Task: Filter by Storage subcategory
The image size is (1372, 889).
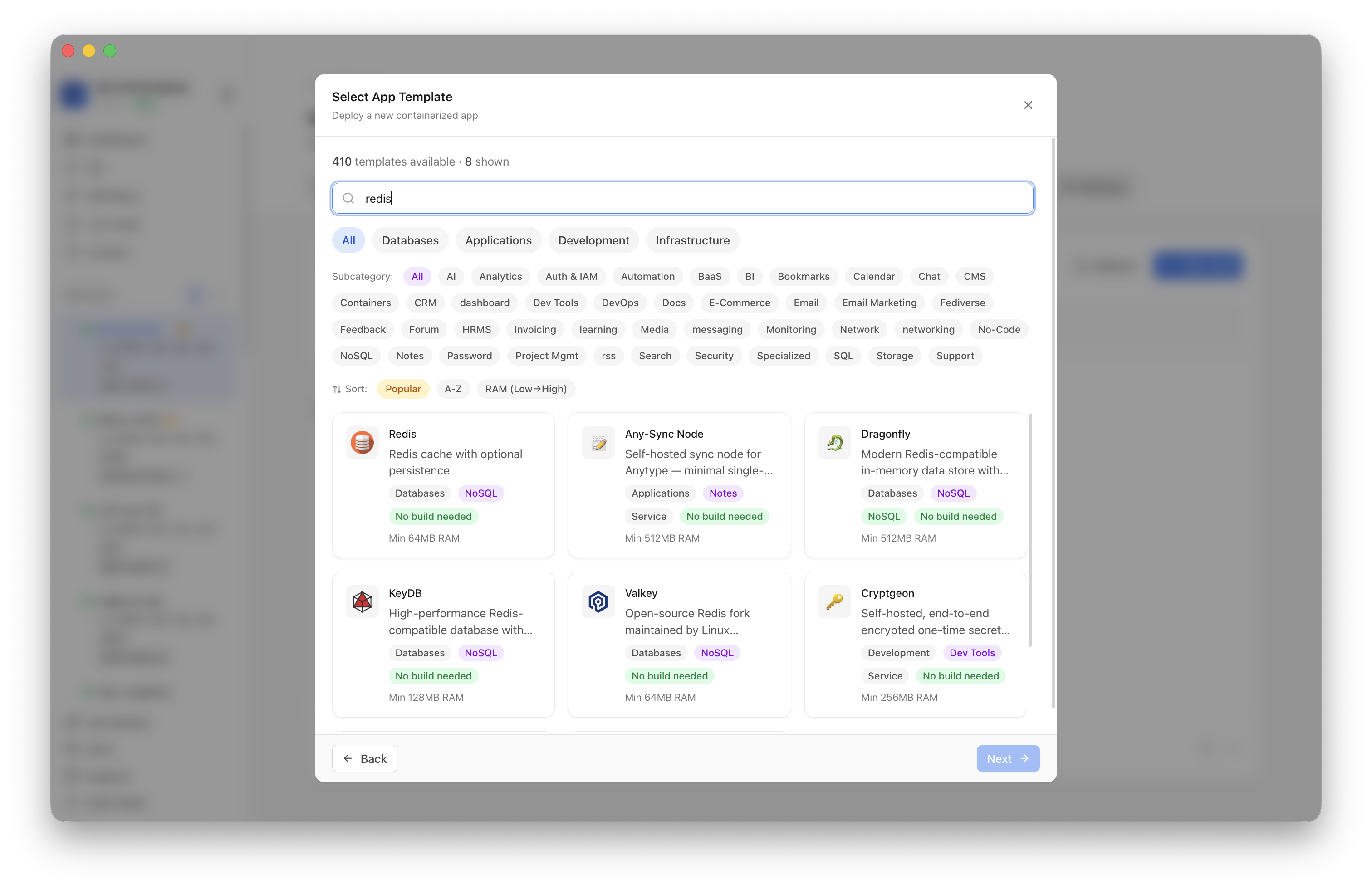Action: [x=894, y=356]
